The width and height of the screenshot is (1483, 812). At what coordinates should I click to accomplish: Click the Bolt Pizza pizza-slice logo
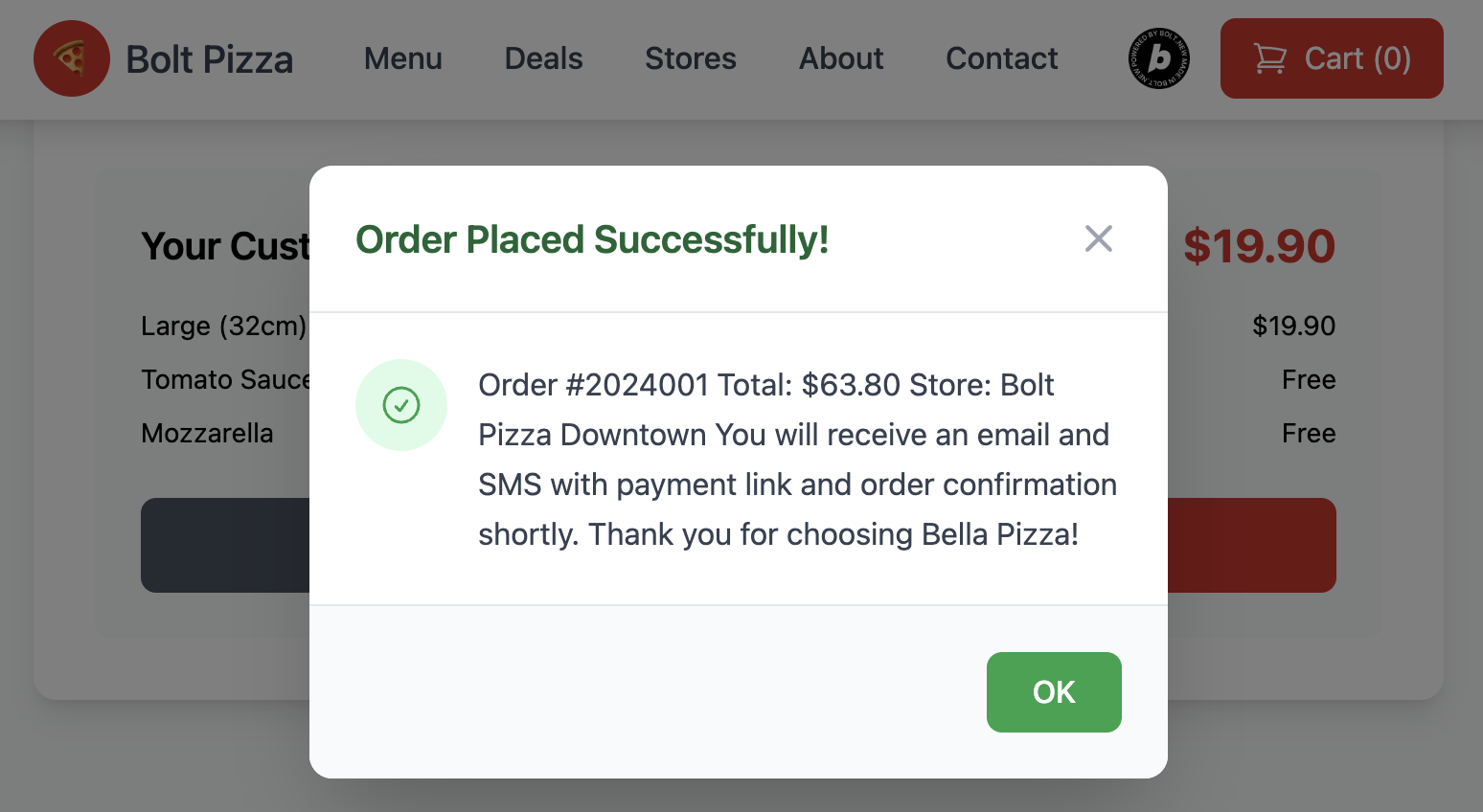(72, 58)
